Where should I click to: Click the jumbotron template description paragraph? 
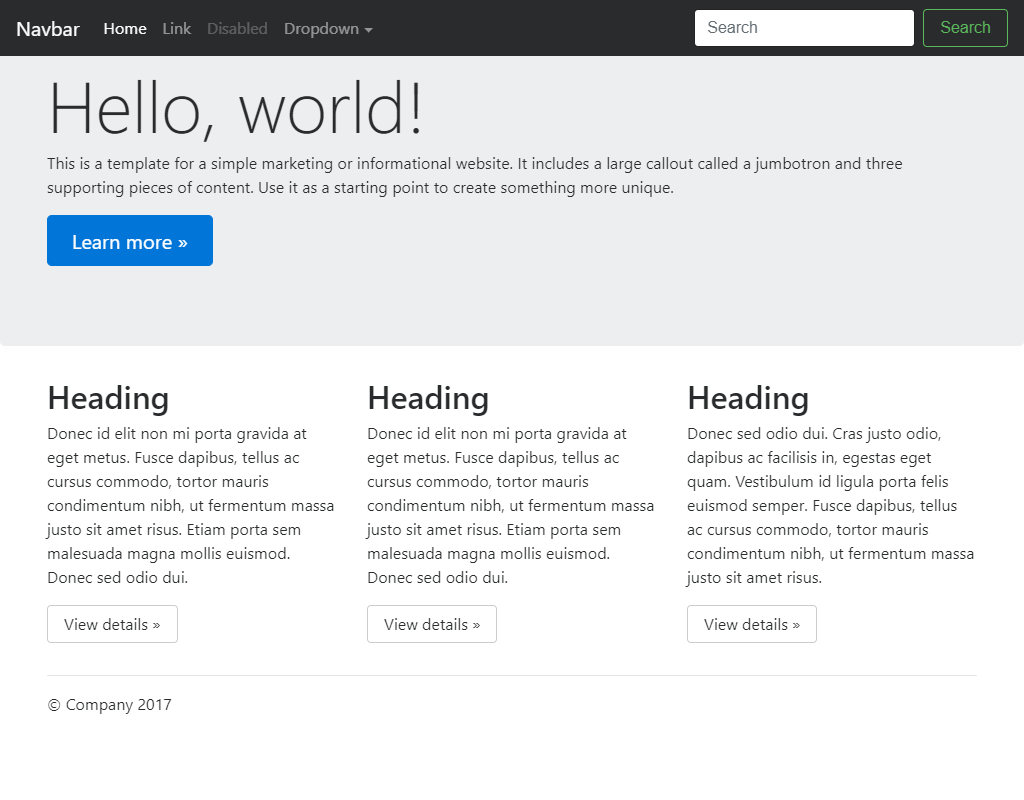point(475,176)
